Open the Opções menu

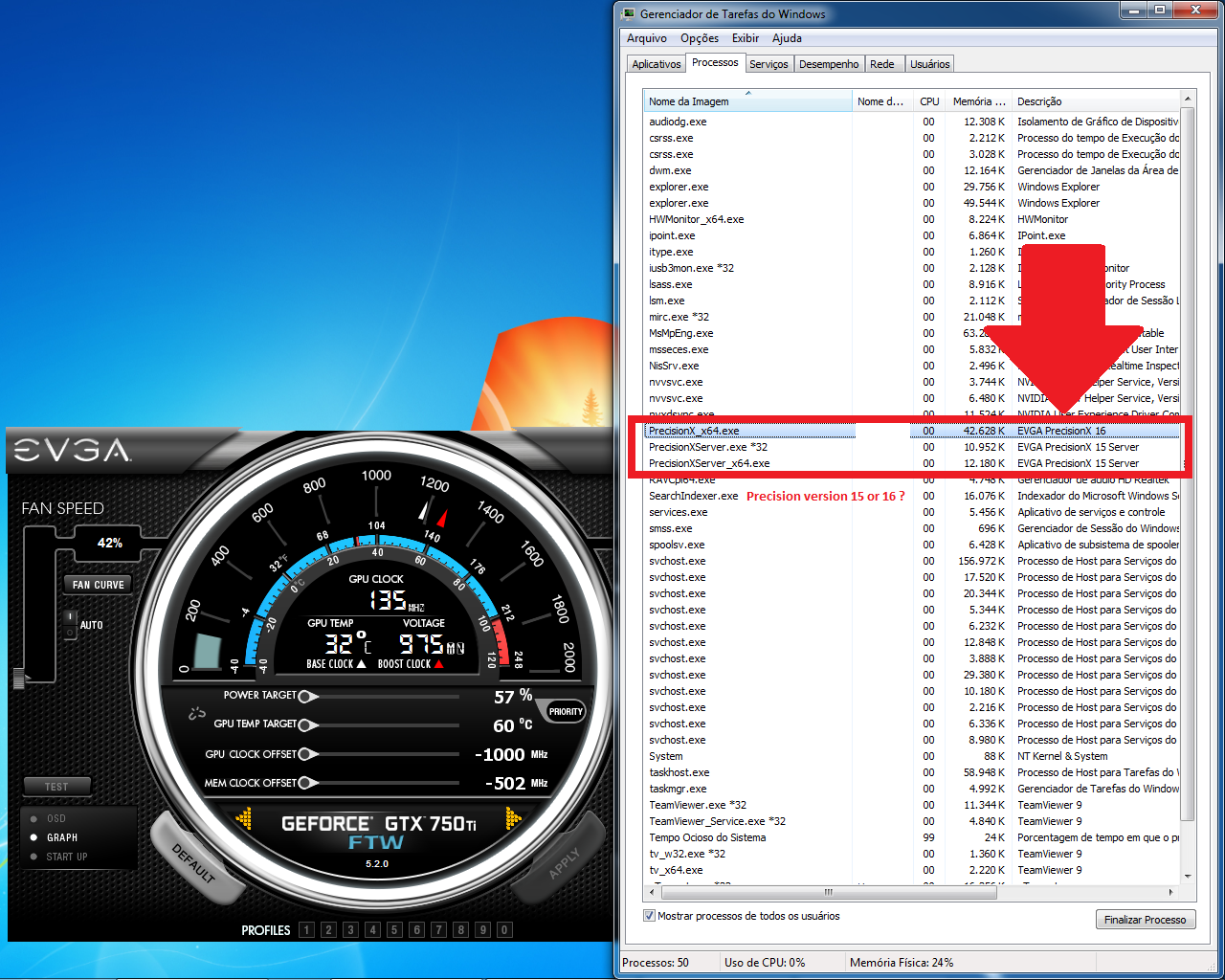(x=700, y=38)
